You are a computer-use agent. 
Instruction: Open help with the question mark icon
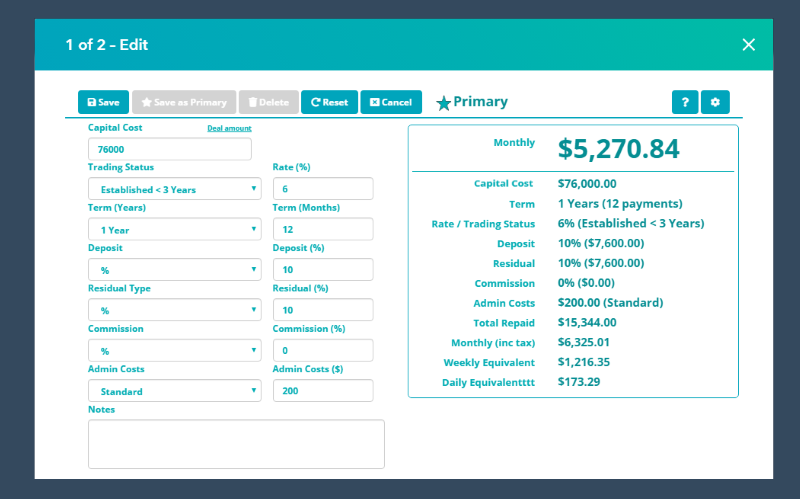(x=684, y=102)
